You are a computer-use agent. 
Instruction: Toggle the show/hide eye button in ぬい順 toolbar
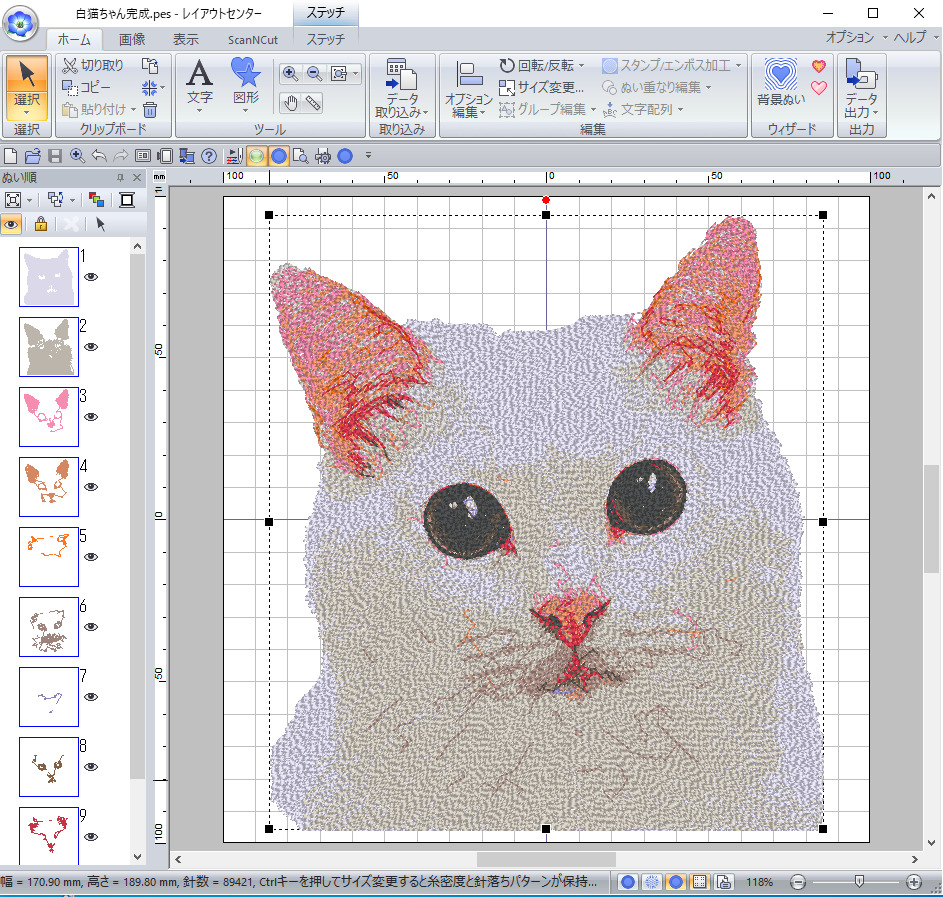click(x=11, y=224)
